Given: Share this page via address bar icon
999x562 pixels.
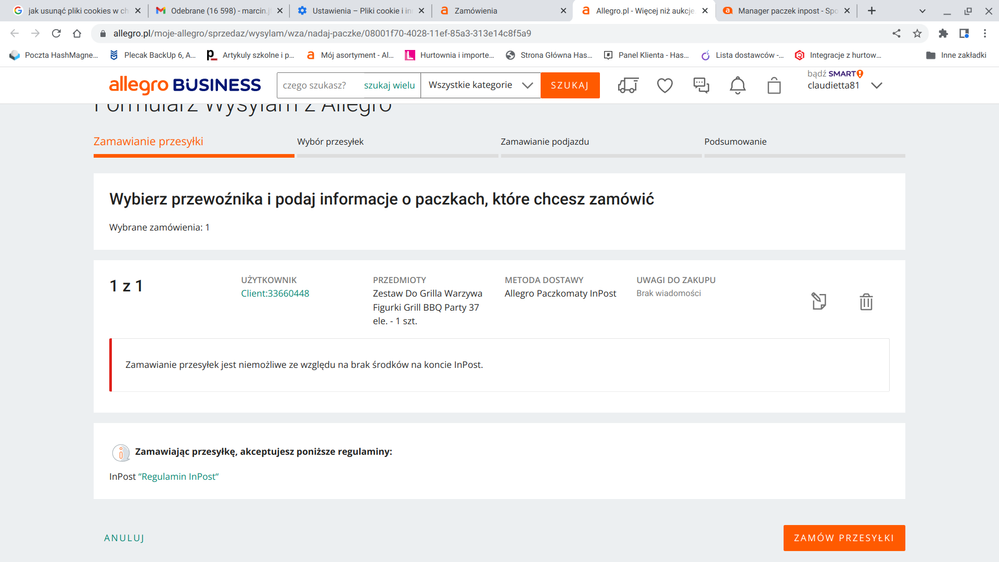Looking at the screenshot, I should [896, 33].
